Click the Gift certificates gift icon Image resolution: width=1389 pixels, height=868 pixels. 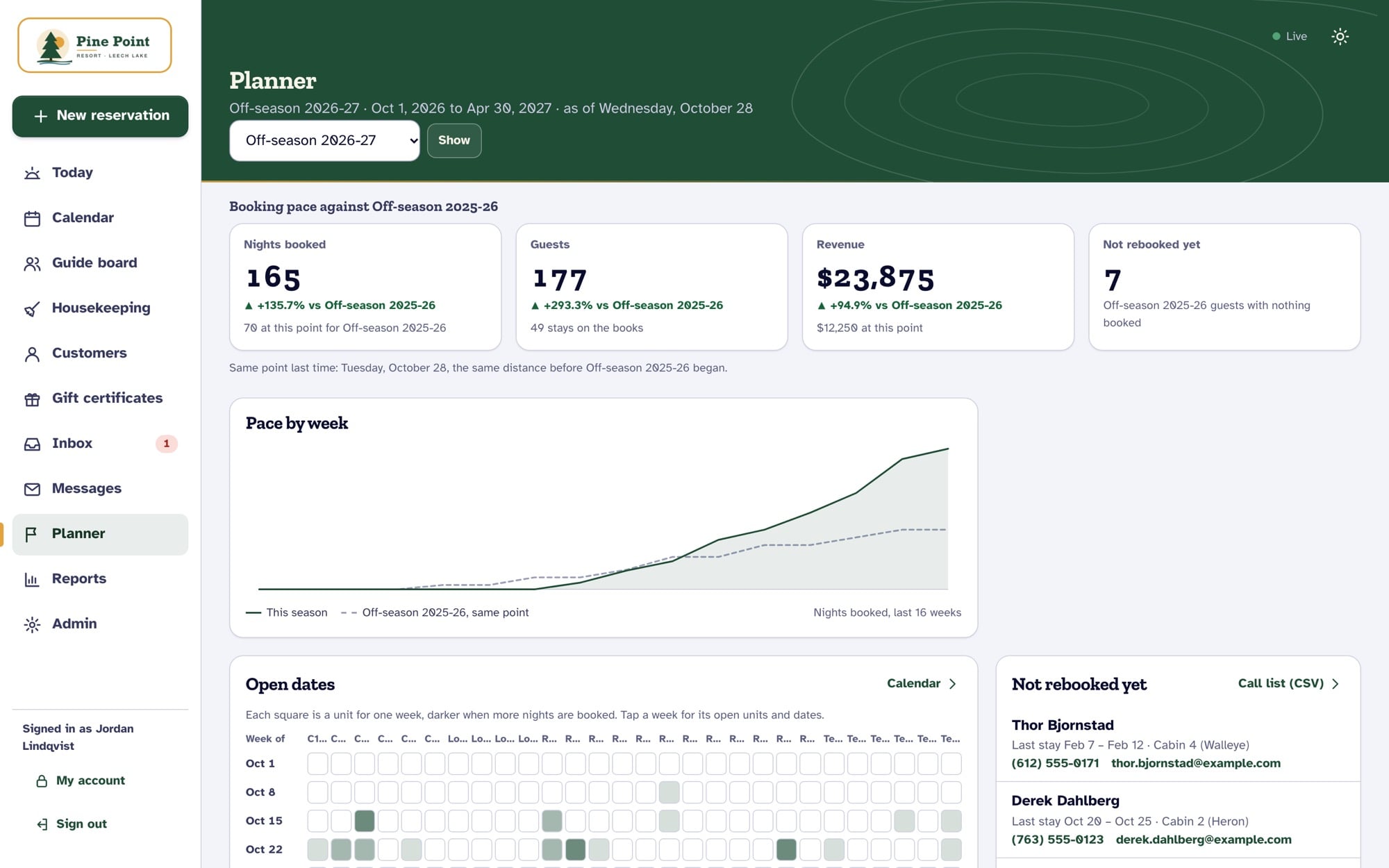(x=32, y=399)
